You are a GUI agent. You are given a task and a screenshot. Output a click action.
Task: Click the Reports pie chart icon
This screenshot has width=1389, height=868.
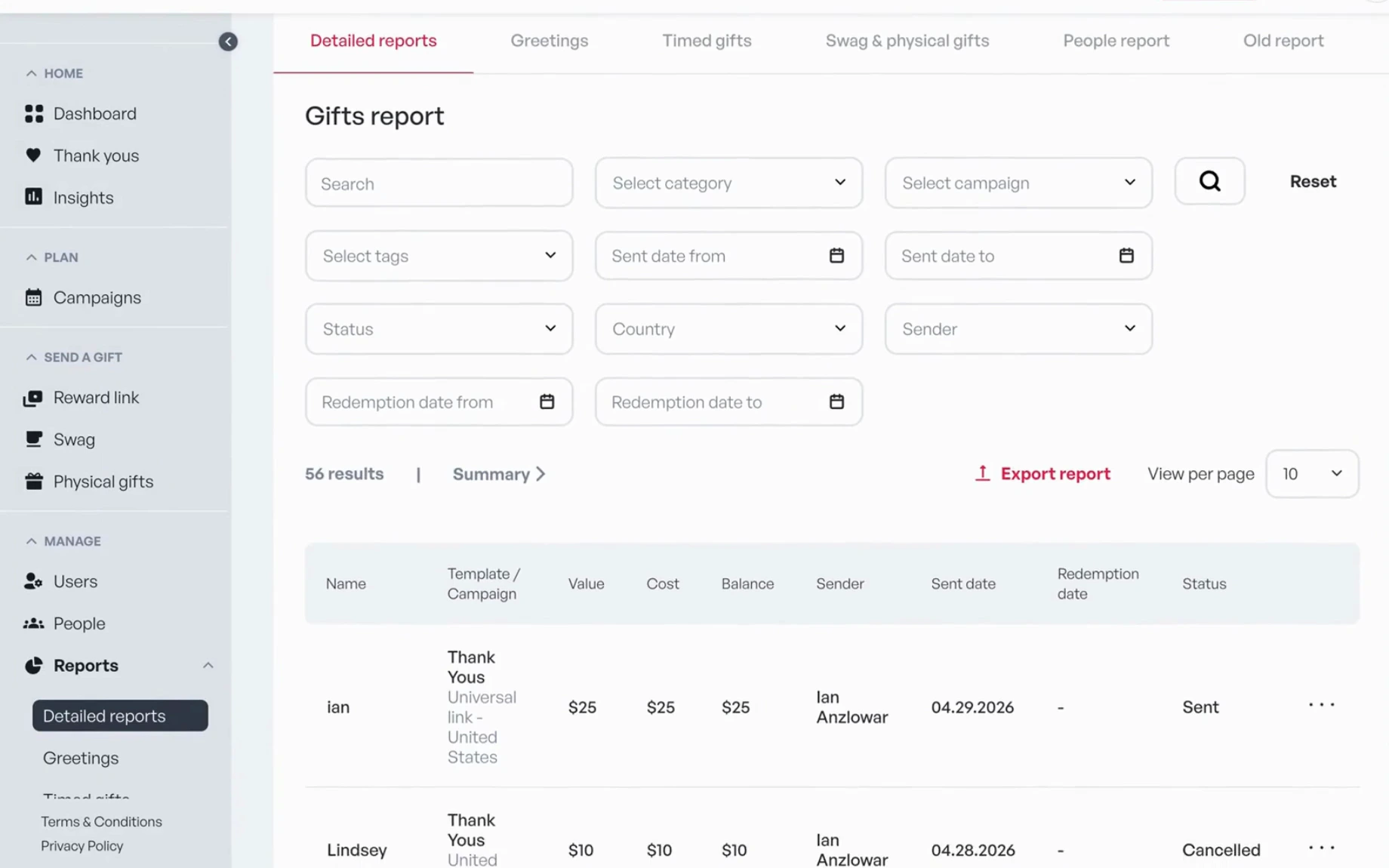(33, 665)
